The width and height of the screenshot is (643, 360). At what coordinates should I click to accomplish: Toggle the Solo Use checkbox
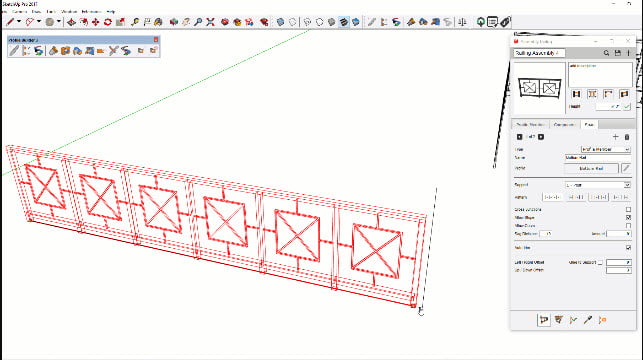point(628,248)
